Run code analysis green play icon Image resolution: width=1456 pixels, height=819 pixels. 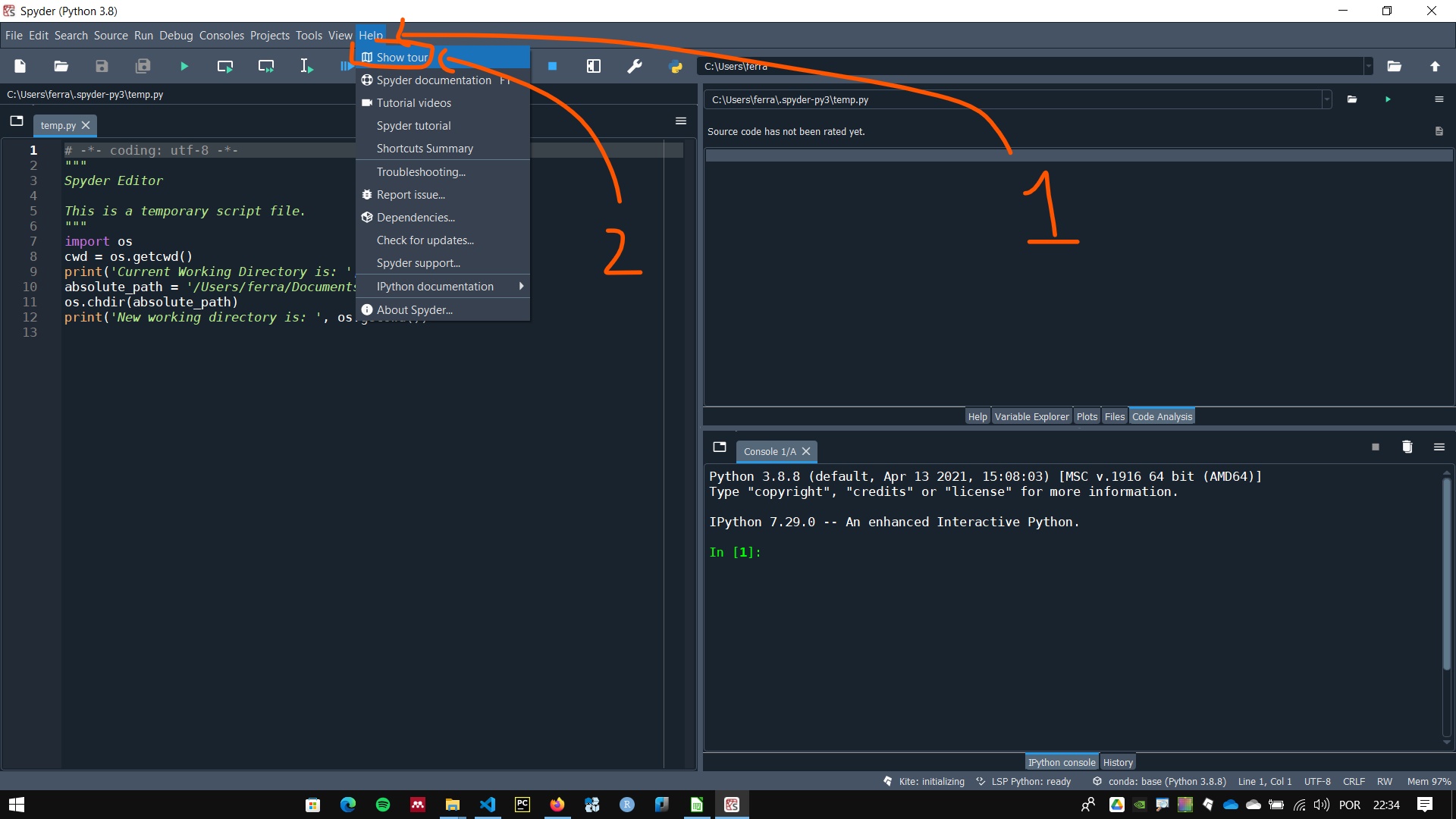click(1388, 99)
